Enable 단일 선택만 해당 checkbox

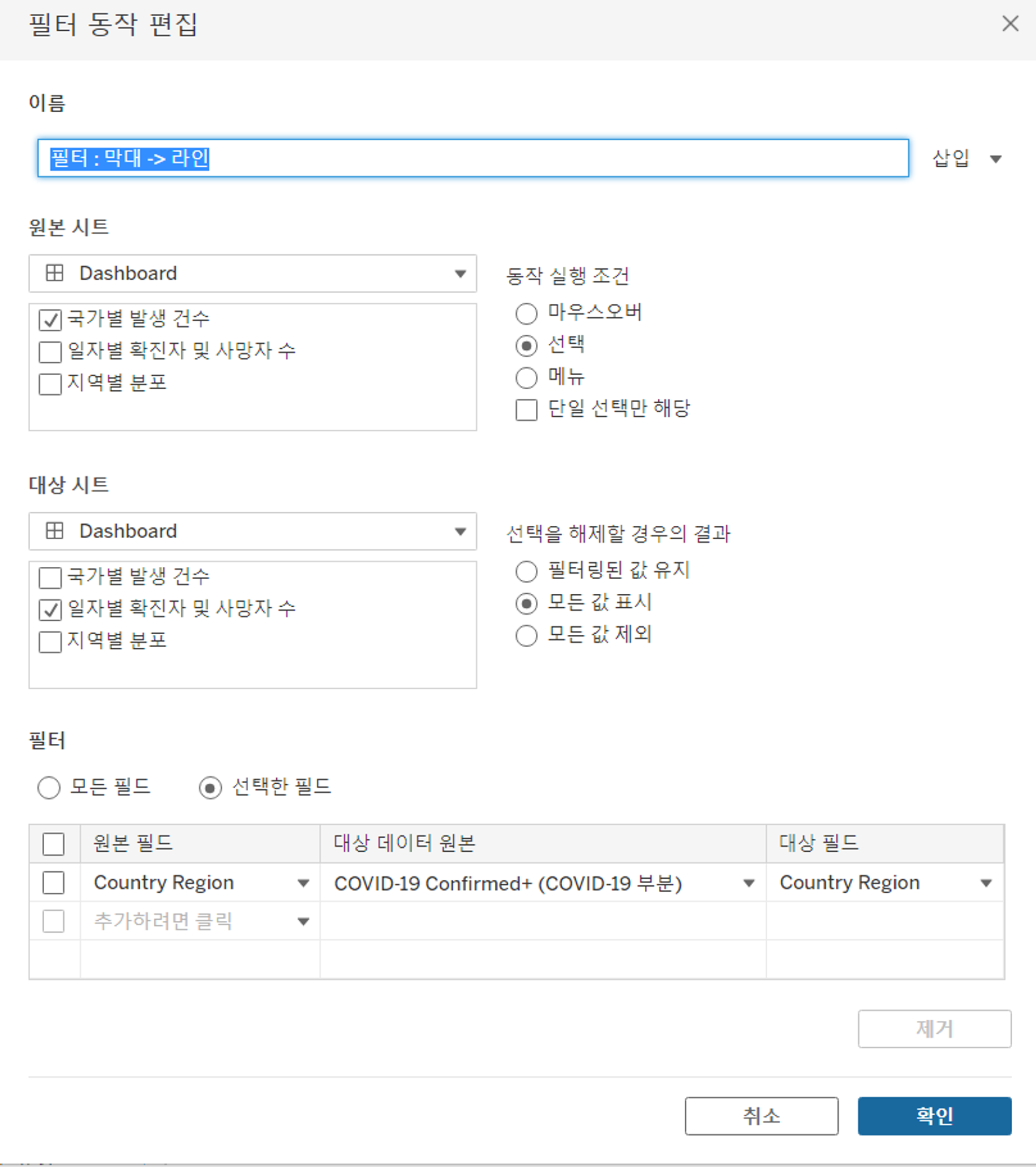click(526, 409)
